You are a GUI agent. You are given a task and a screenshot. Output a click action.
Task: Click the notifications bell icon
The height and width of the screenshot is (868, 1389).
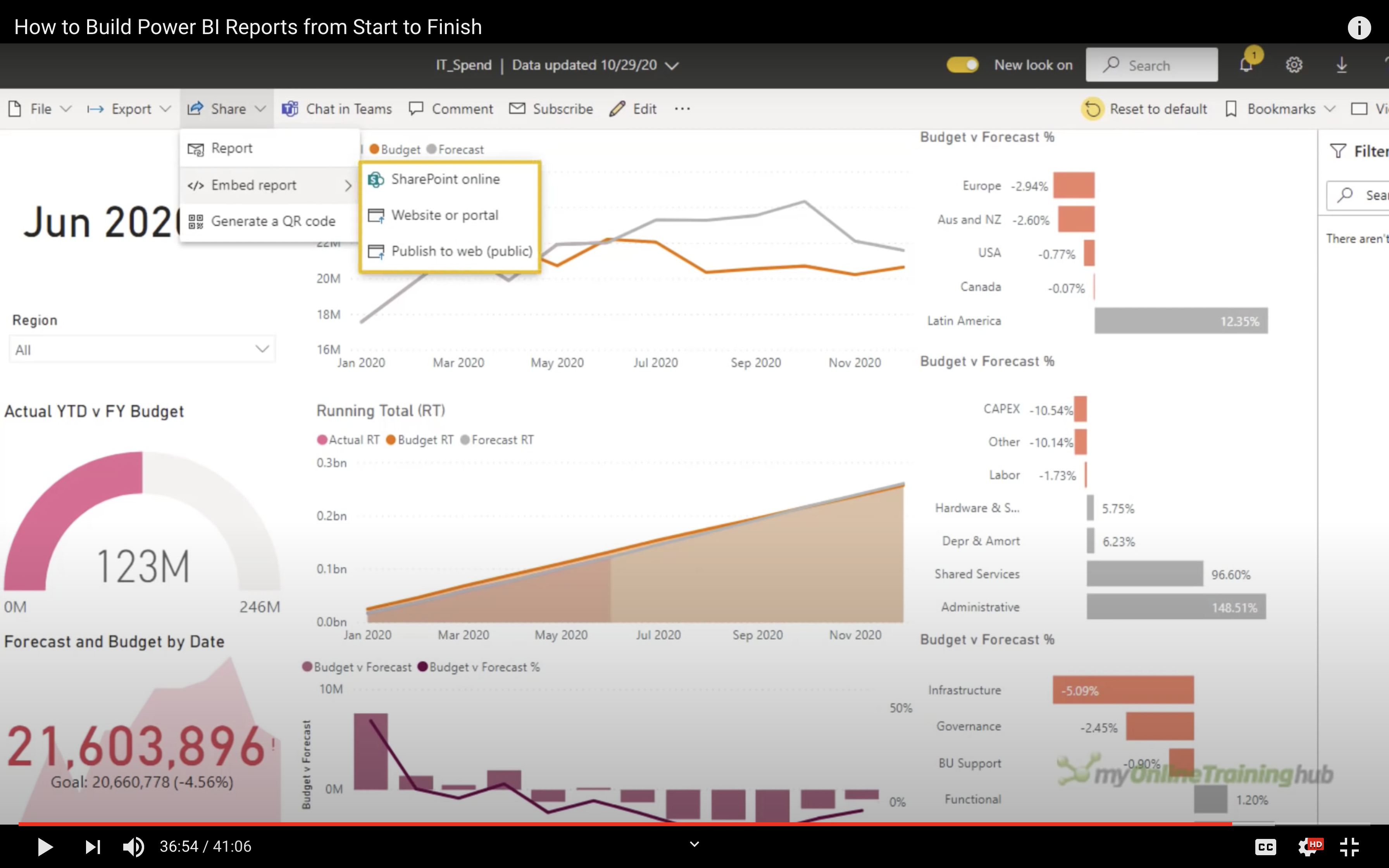(1246, 65)
